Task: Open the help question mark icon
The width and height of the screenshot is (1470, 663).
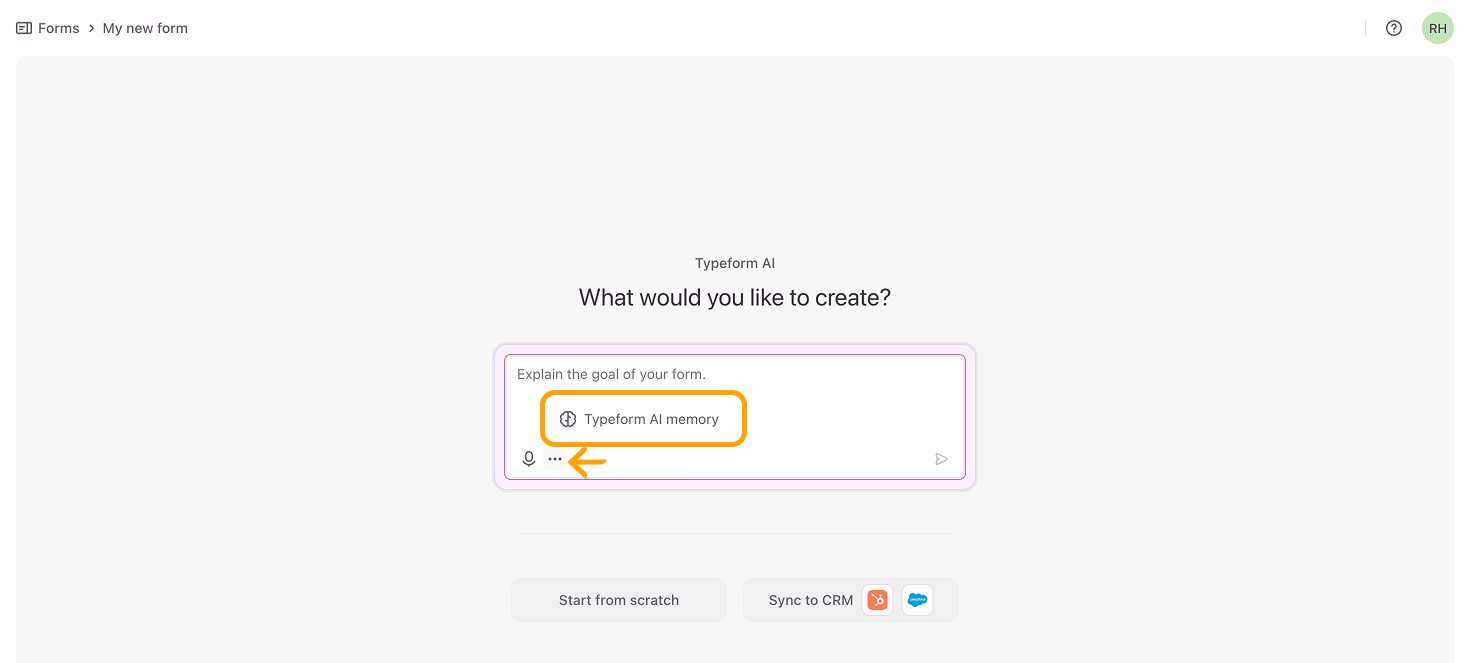Action: point(1393,28)
